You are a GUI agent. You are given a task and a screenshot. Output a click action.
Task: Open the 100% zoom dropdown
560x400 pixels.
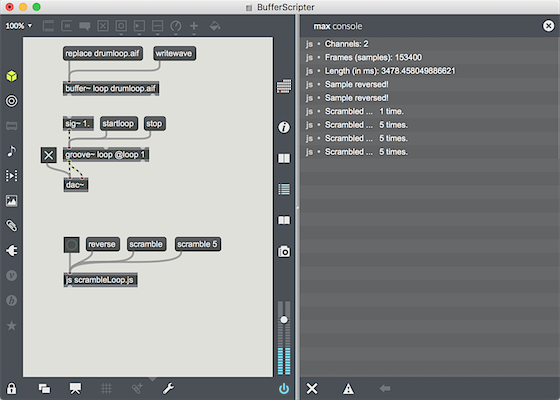click(x=19, y=26)
